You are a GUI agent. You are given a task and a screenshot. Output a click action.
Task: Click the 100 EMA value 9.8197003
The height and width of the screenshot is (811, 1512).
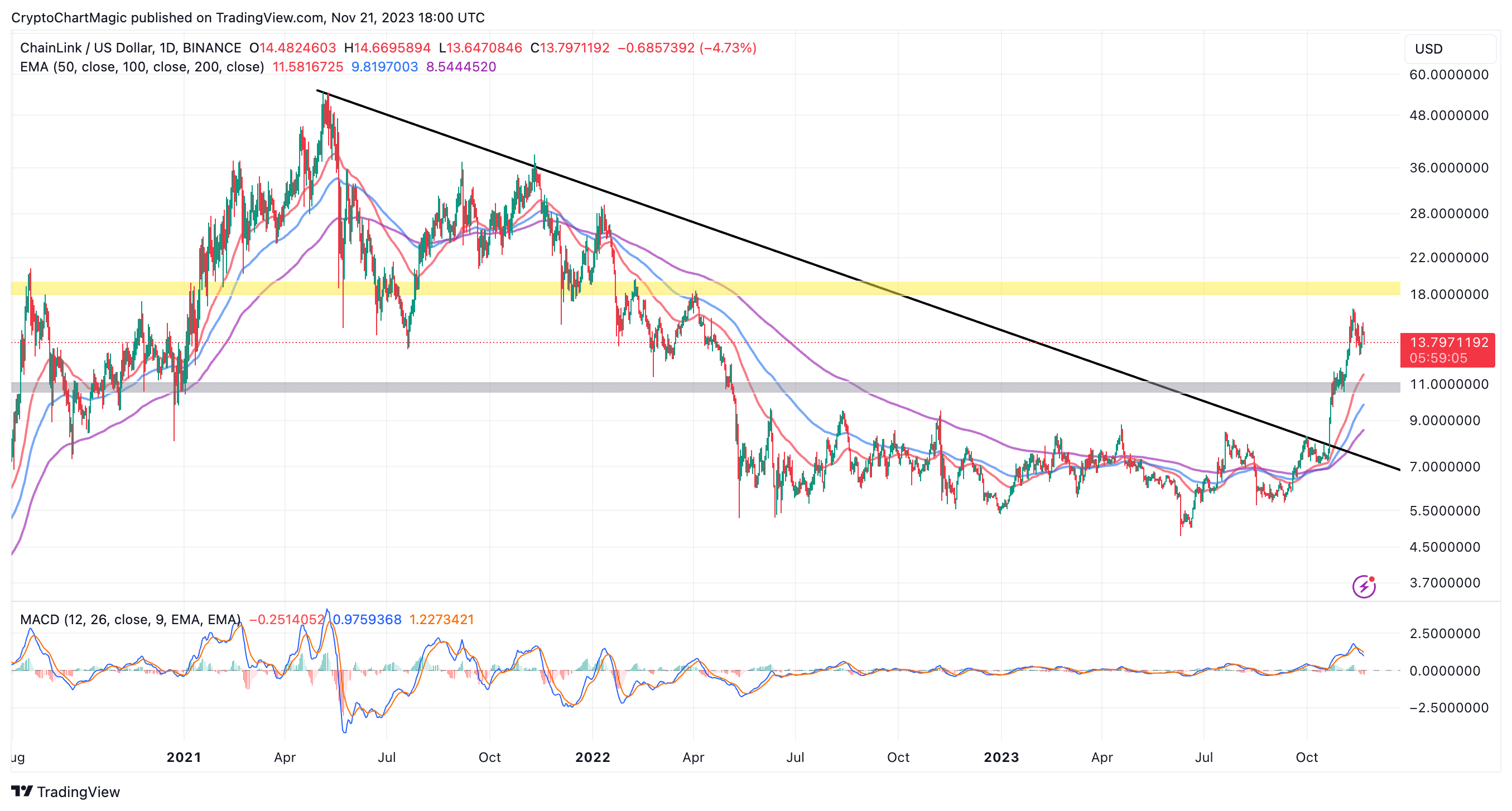pos(384,67)
